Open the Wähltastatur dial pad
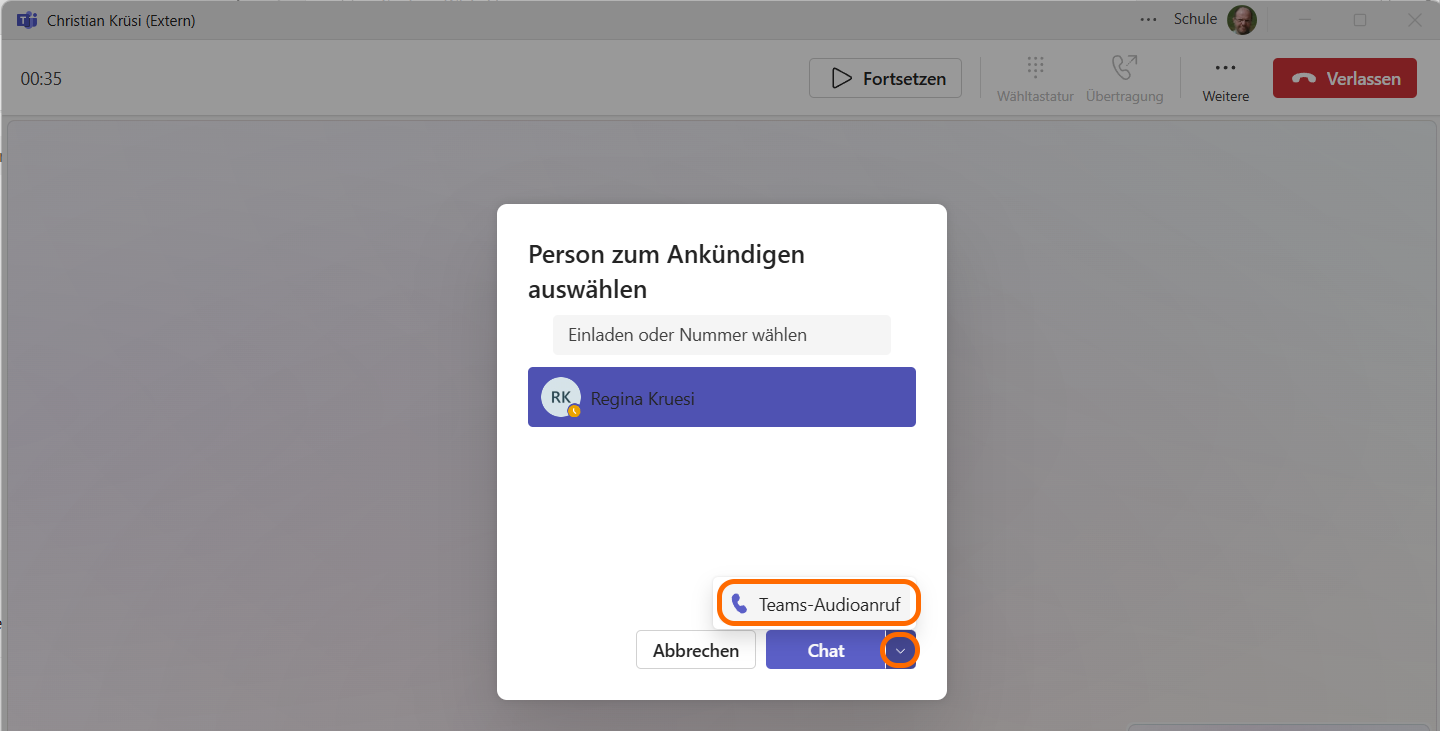This screenshot has width=1440, height=731. 1035,78
